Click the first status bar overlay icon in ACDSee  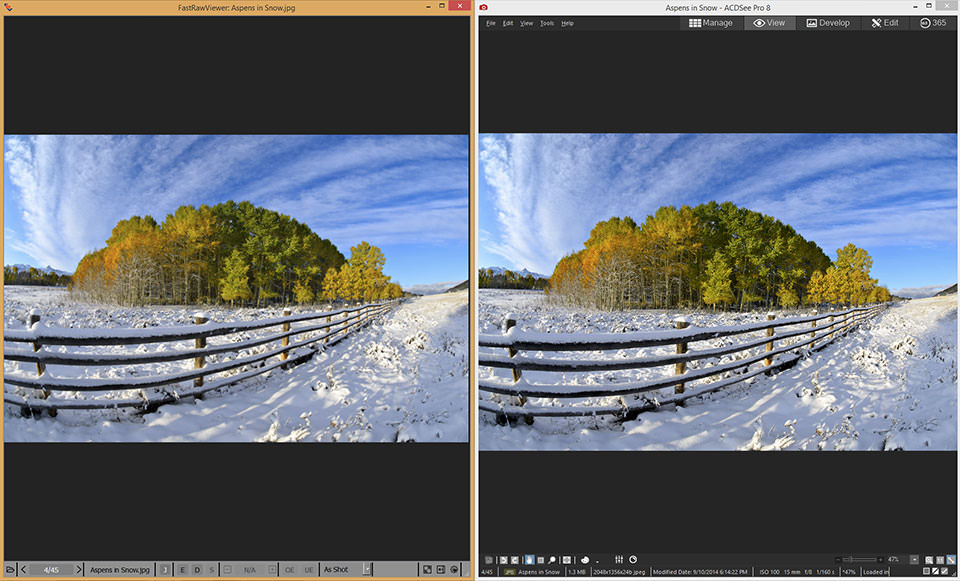coord(926,572)
